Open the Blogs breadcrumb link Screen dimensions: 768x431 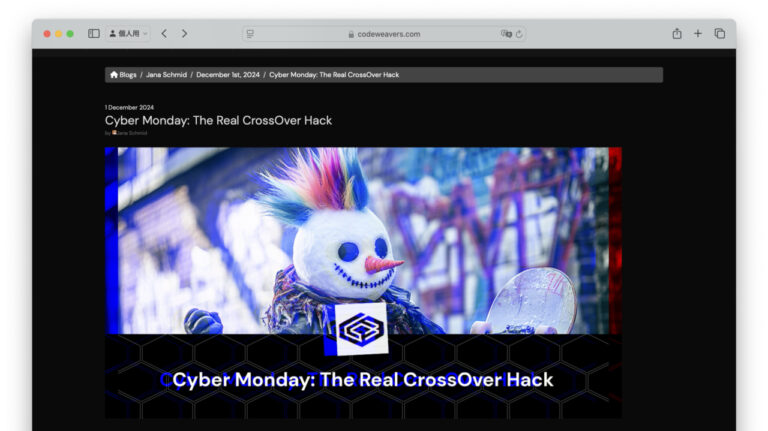[128, 75]
